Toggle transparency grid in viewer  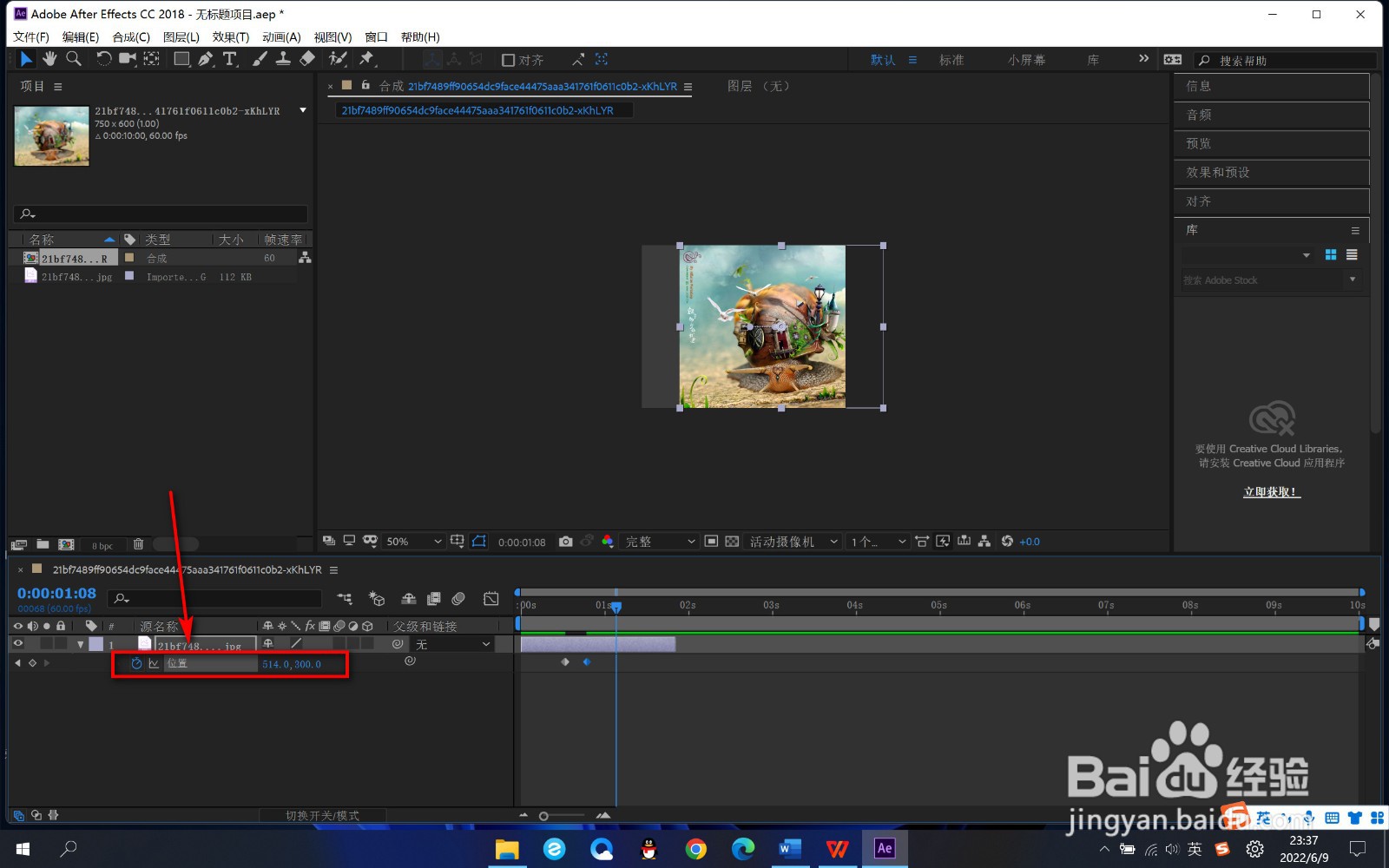tap(732, 541)
